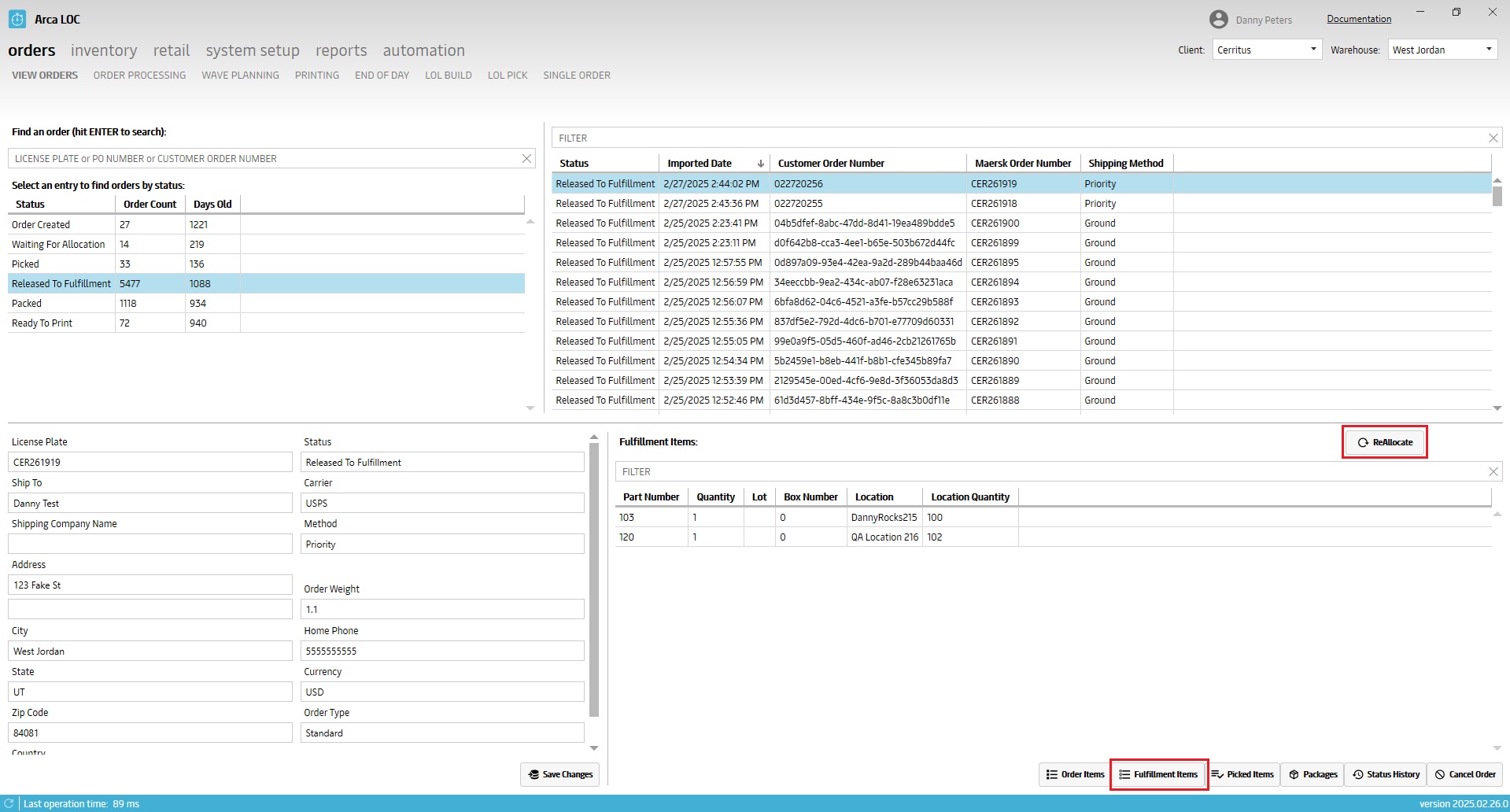Screen dimensions: 1510x812
Task: Go to the ORDER PROCESSING tab
Action: 139,76
